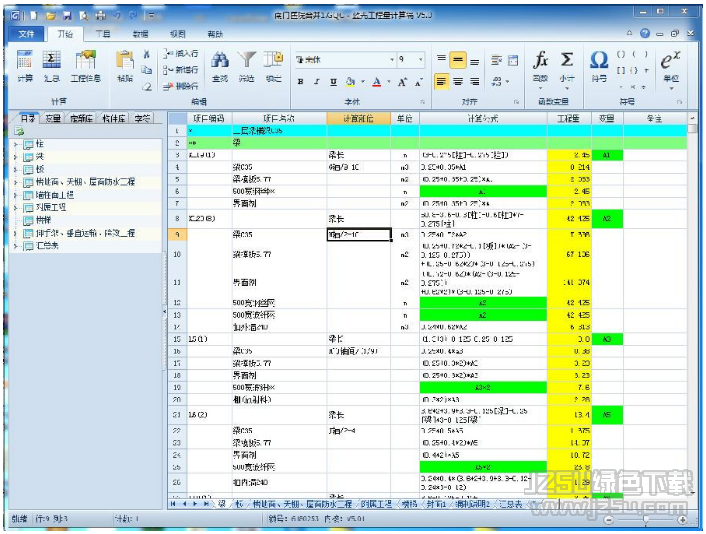Screen dimensions: 706x534
Task: Toggle bold formatting button
Action: (x=301, y=82)
